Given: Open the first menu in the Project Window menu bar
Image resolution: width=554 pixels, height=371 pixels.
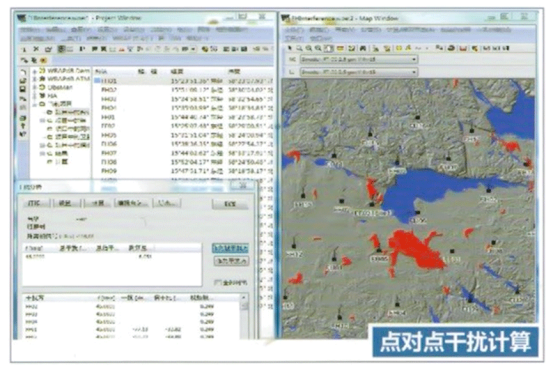Looking at the screenshot, I should click(x=30, y=30).
